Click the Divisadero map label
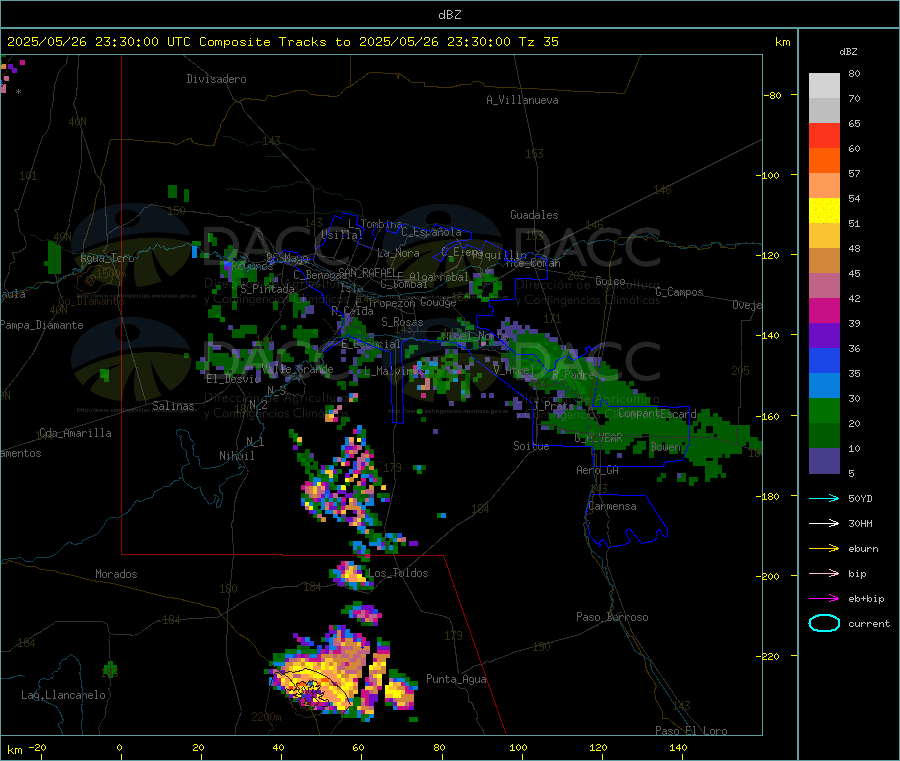The image size is (900, 761). 216,79
